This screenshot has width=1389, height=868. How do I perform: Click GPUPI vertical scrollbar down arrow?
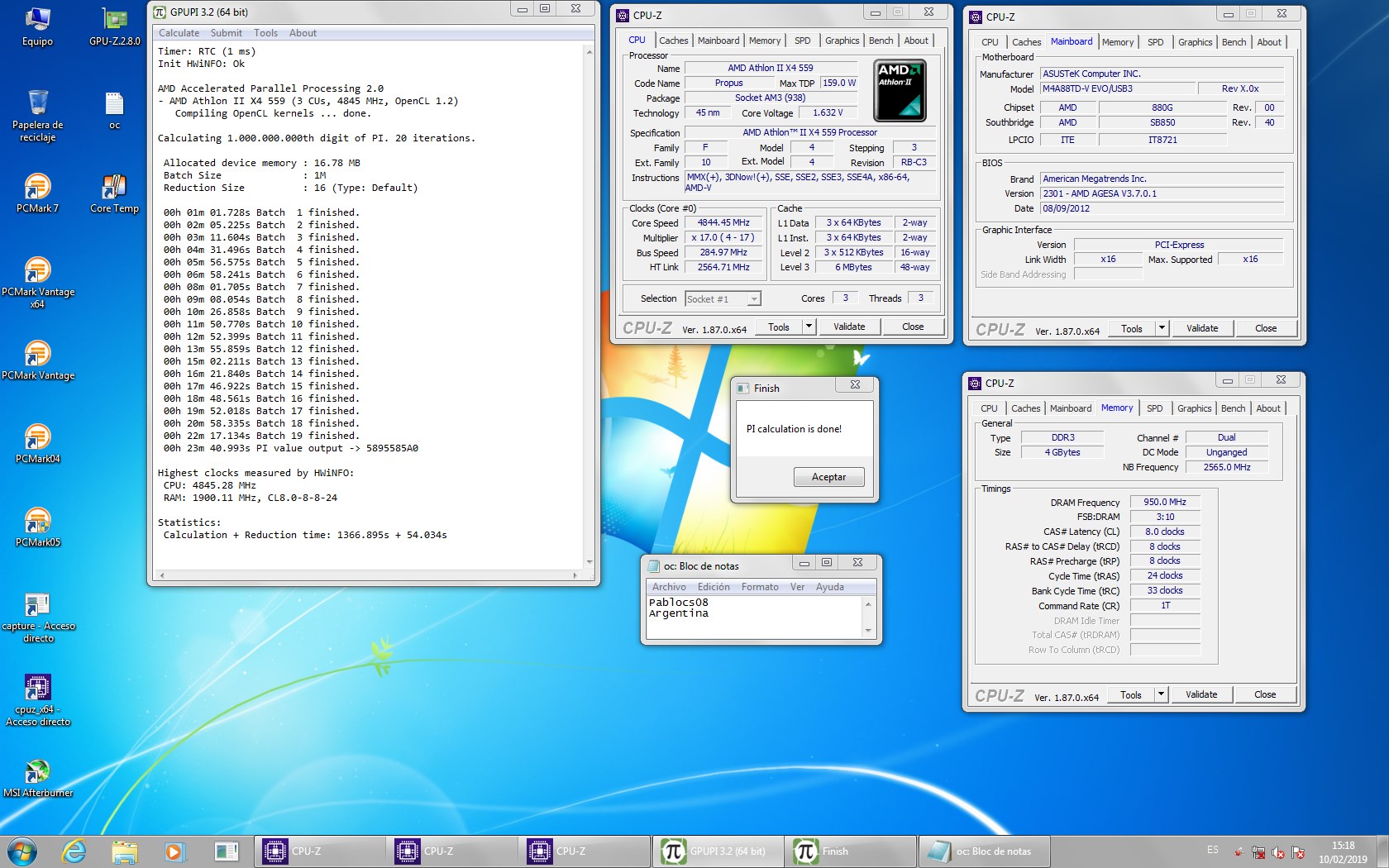coord(589,562)
